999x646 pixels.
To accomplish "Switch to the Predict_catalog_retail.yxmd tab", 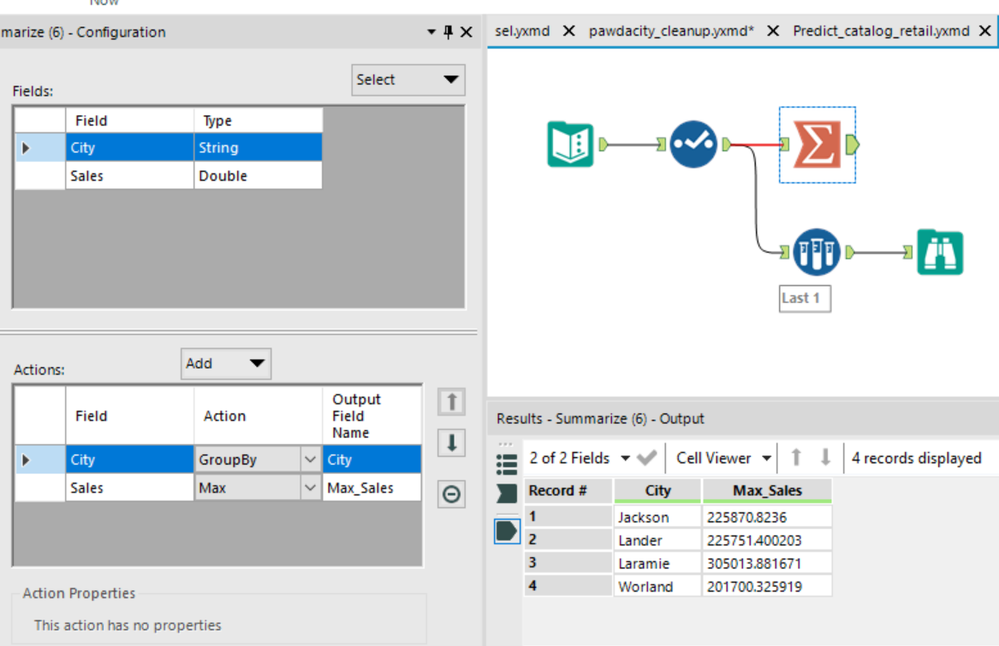I will pyautogui.click(x=881, y=31).
